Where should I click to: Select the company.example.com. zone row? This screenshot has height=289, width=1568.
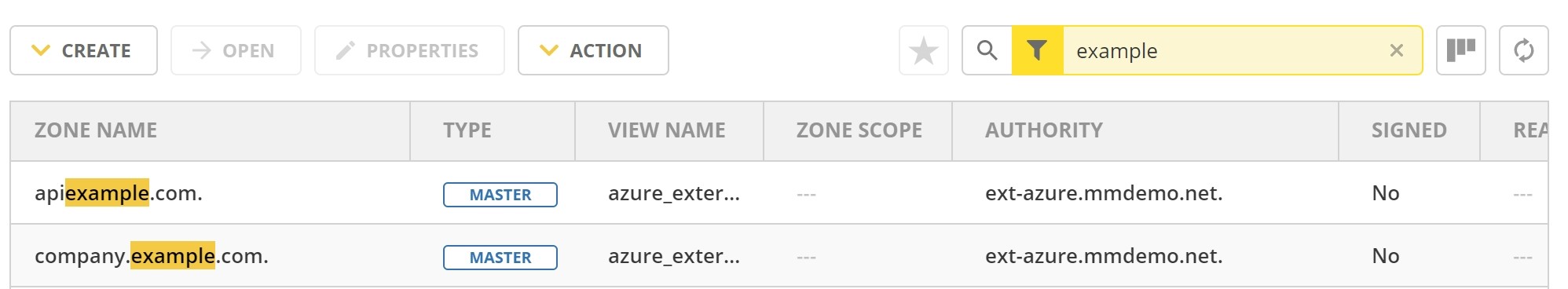(779, 256)
